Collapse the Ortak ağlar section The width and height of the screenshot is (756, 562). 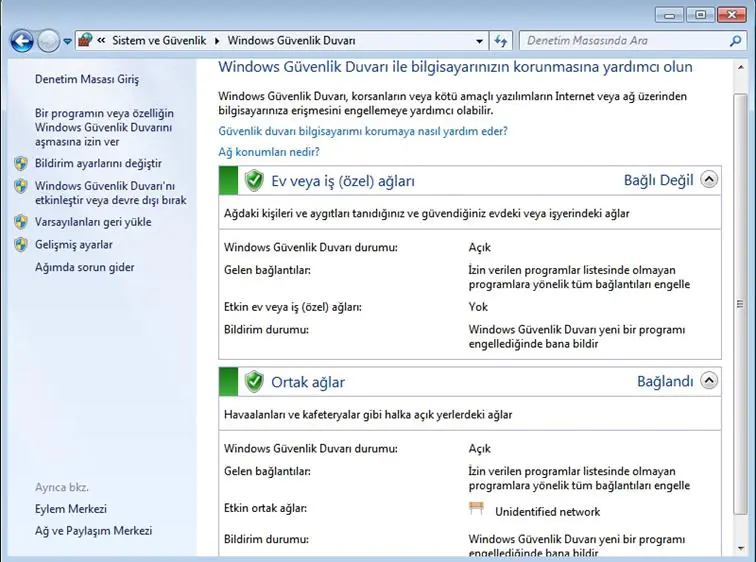tap(709, 381)
